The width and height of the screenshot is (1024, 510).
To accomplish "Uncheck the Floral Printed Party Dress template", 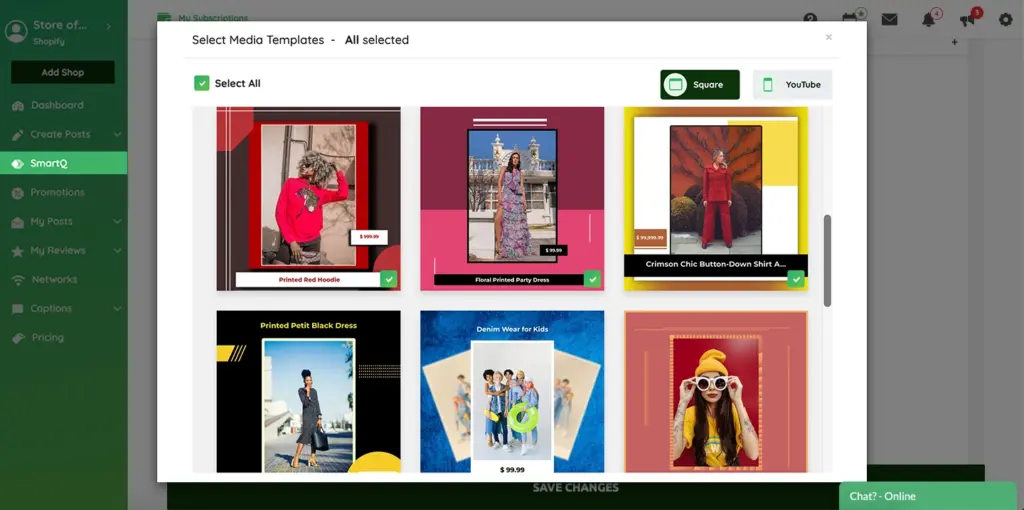I will pos(592,279).
